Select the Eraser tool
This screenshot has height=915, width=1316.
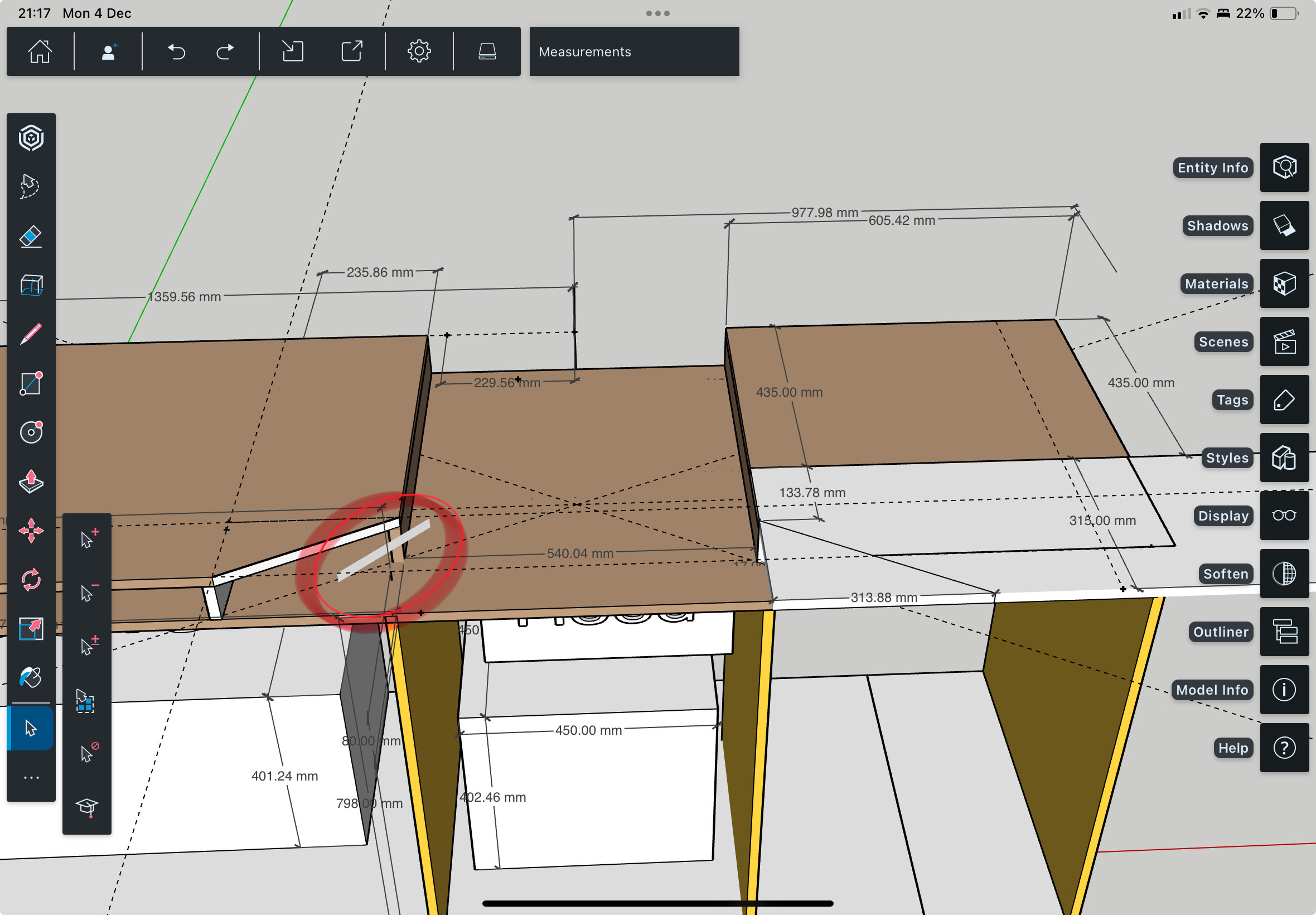(31, 236)
